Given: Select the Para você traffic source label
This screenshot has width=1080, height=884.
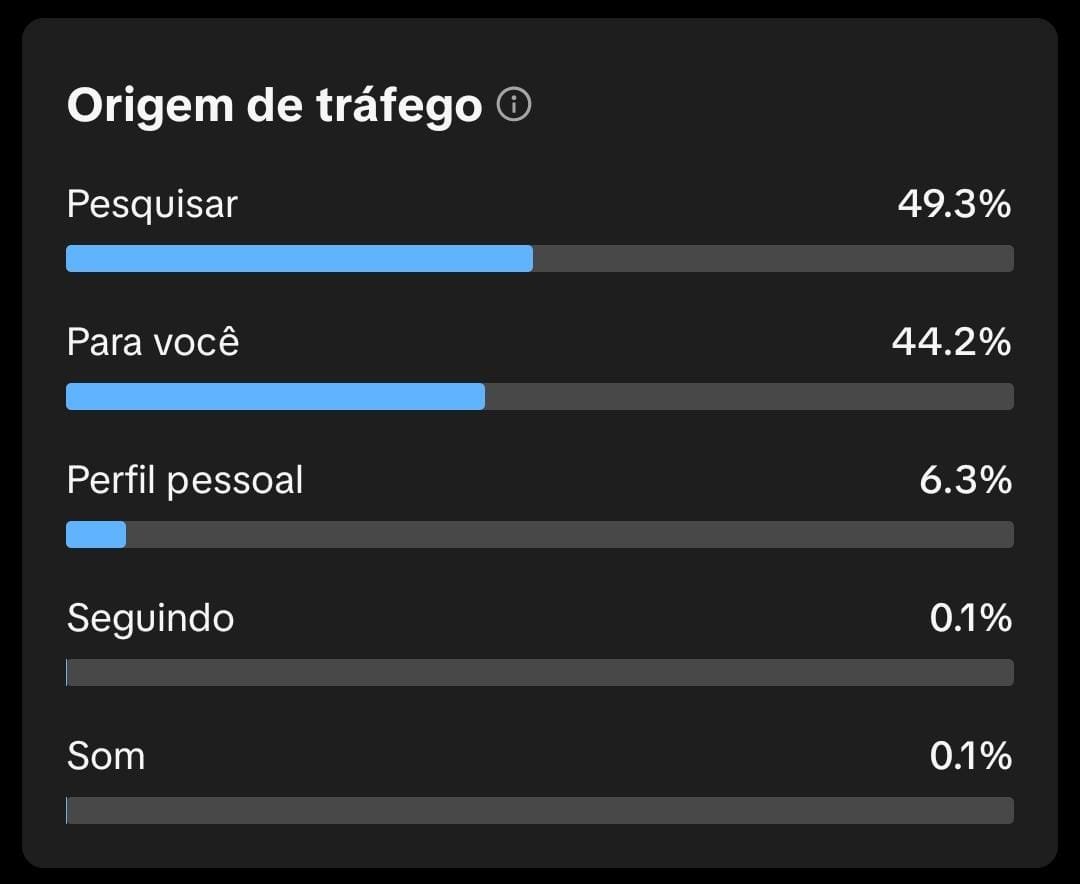Looking at the screenshot, I should [x=153, y=343].
